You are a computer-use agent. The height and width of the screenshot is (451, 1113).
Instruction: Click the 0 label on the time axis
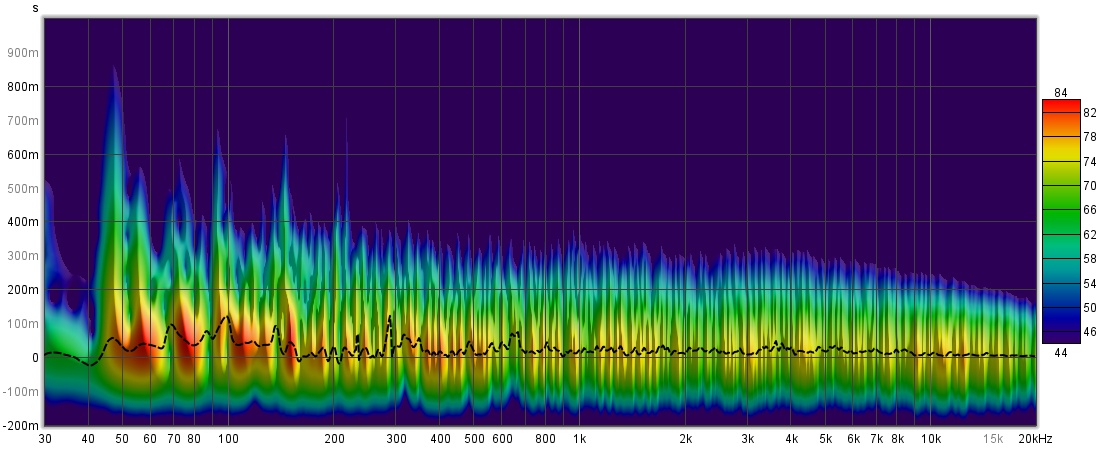click(34, 357)
